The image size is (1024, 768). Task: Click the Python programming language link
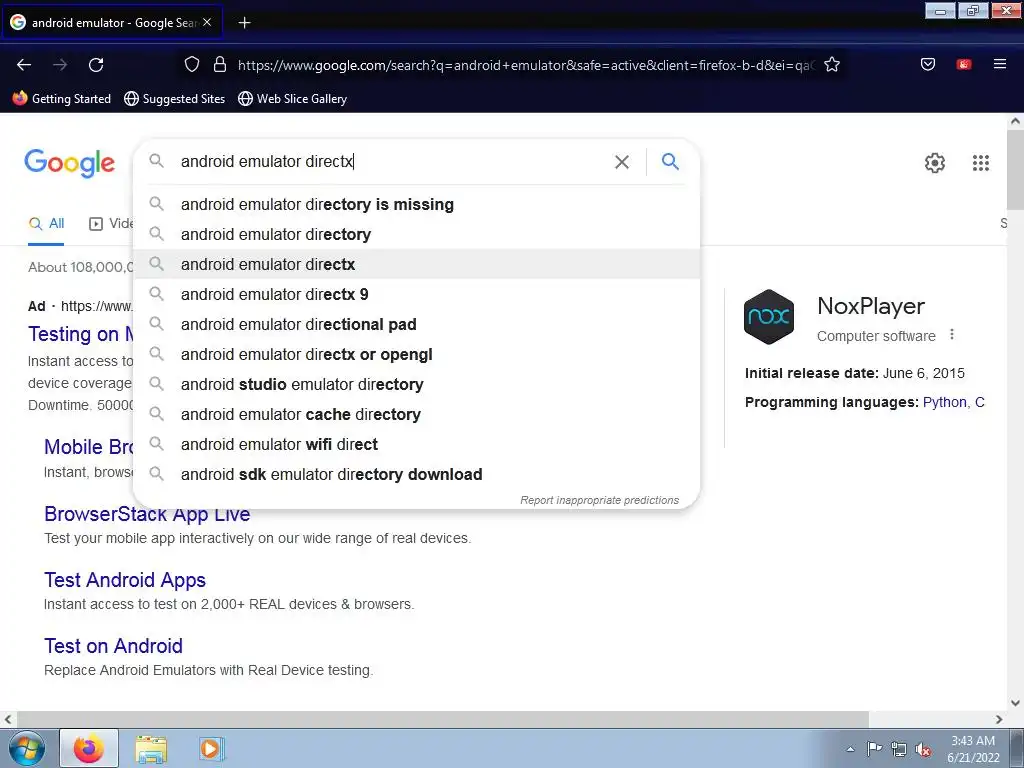[x=944, y=402]
